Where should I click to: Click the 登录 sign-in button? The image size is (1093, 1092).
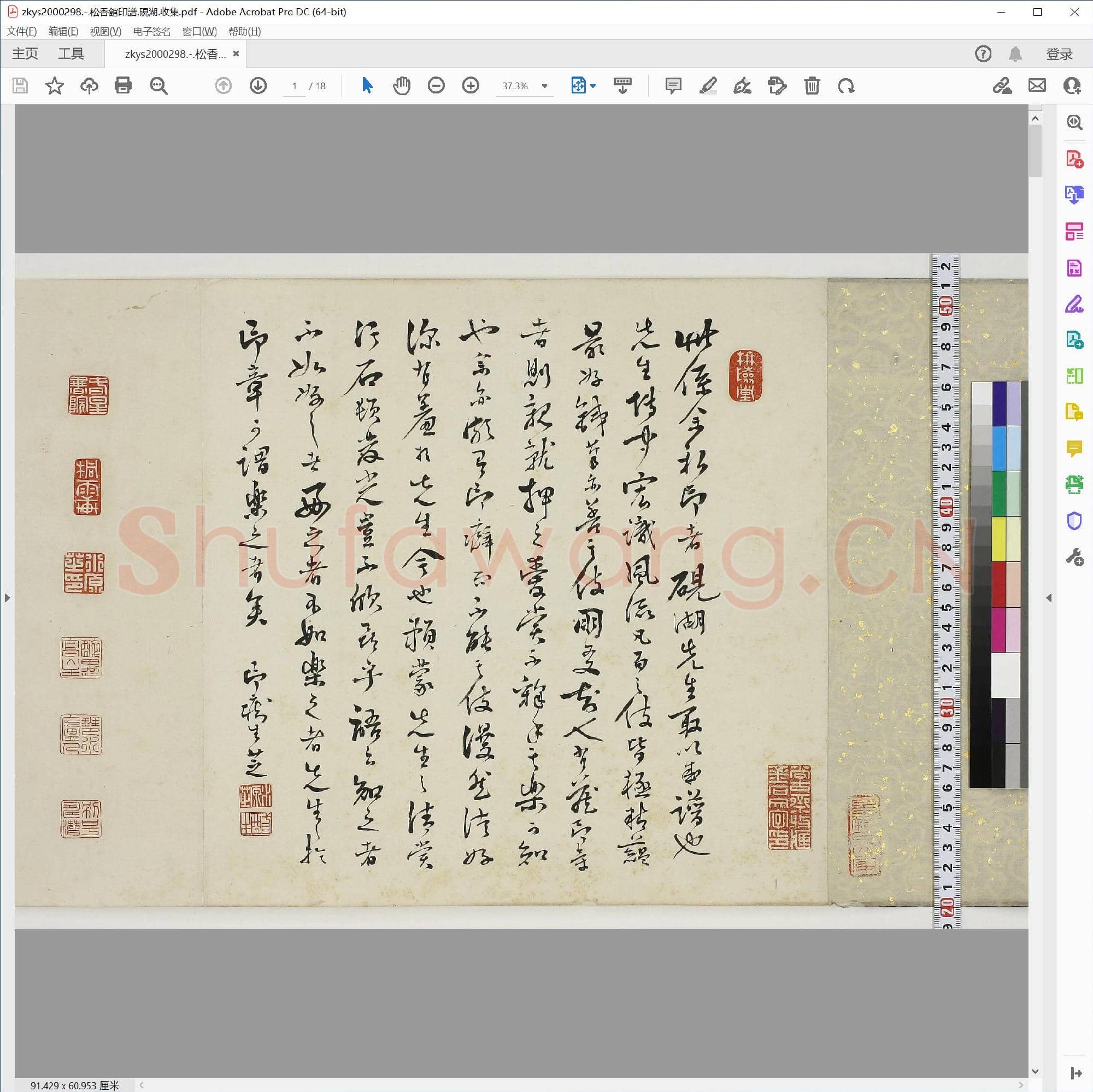coord(1059,54)
